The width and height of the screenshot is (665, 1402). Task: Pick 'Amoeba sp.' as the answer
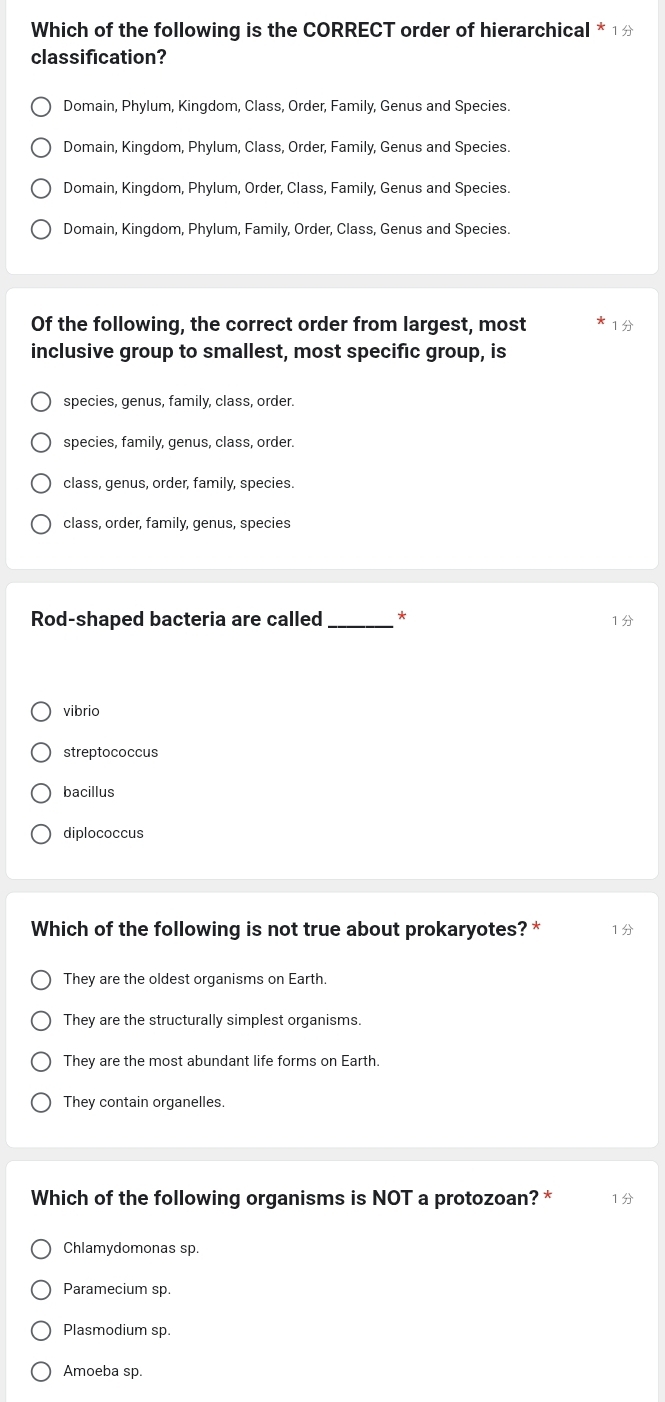(x=41, y=1371)
